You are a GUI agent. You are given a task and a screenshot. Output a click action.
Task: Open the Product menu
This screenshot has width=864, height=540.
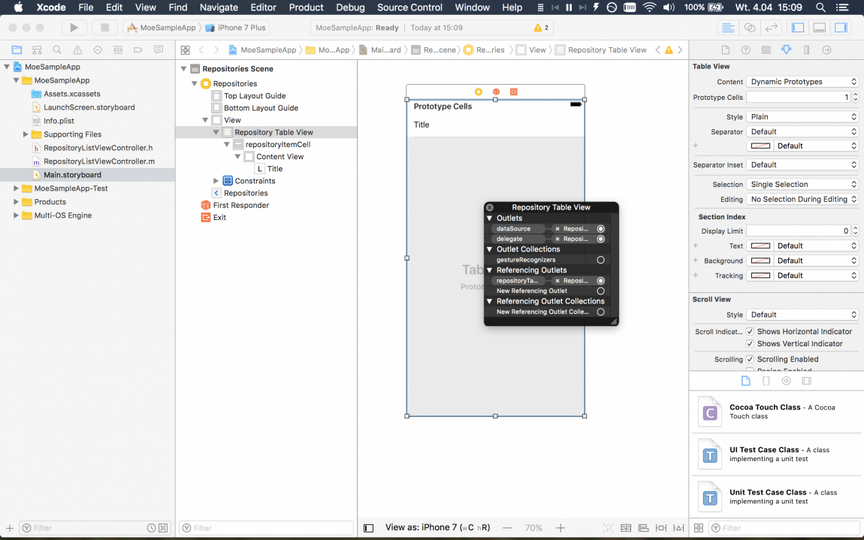pos(306,7)
